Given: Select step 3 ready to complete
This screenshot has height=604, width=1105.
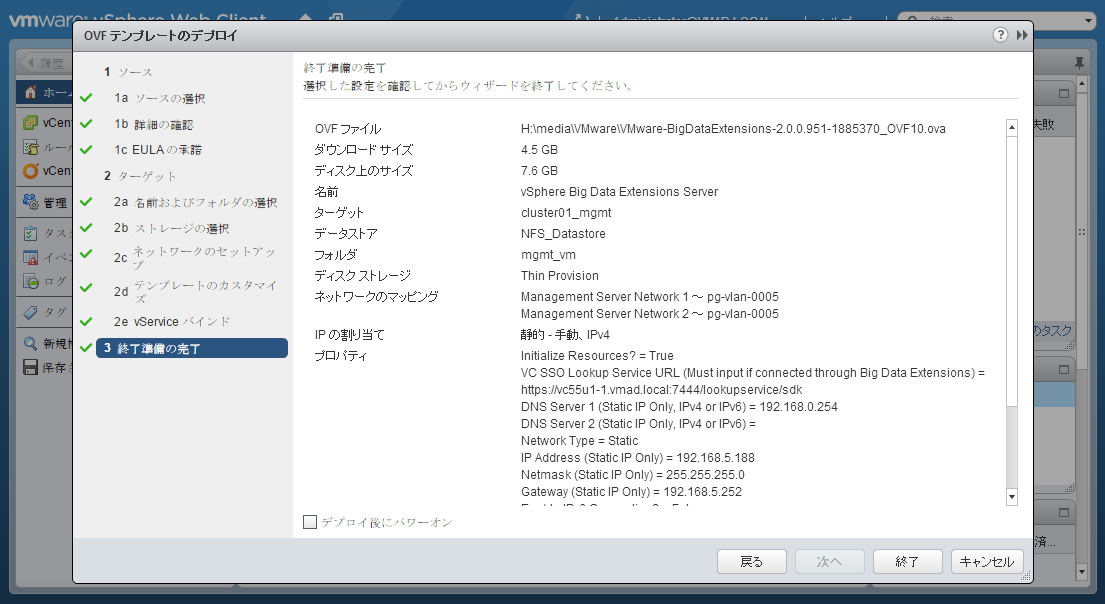Looking at the screenshot, I should [x=192, y=348].
